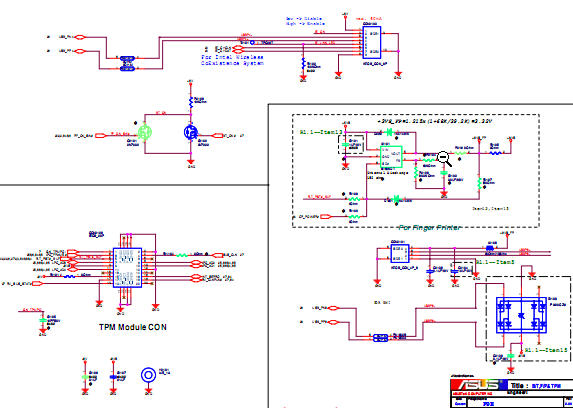Click the top-left blue common-mode choke
The image size is (573, 408).
pos(127,63)
